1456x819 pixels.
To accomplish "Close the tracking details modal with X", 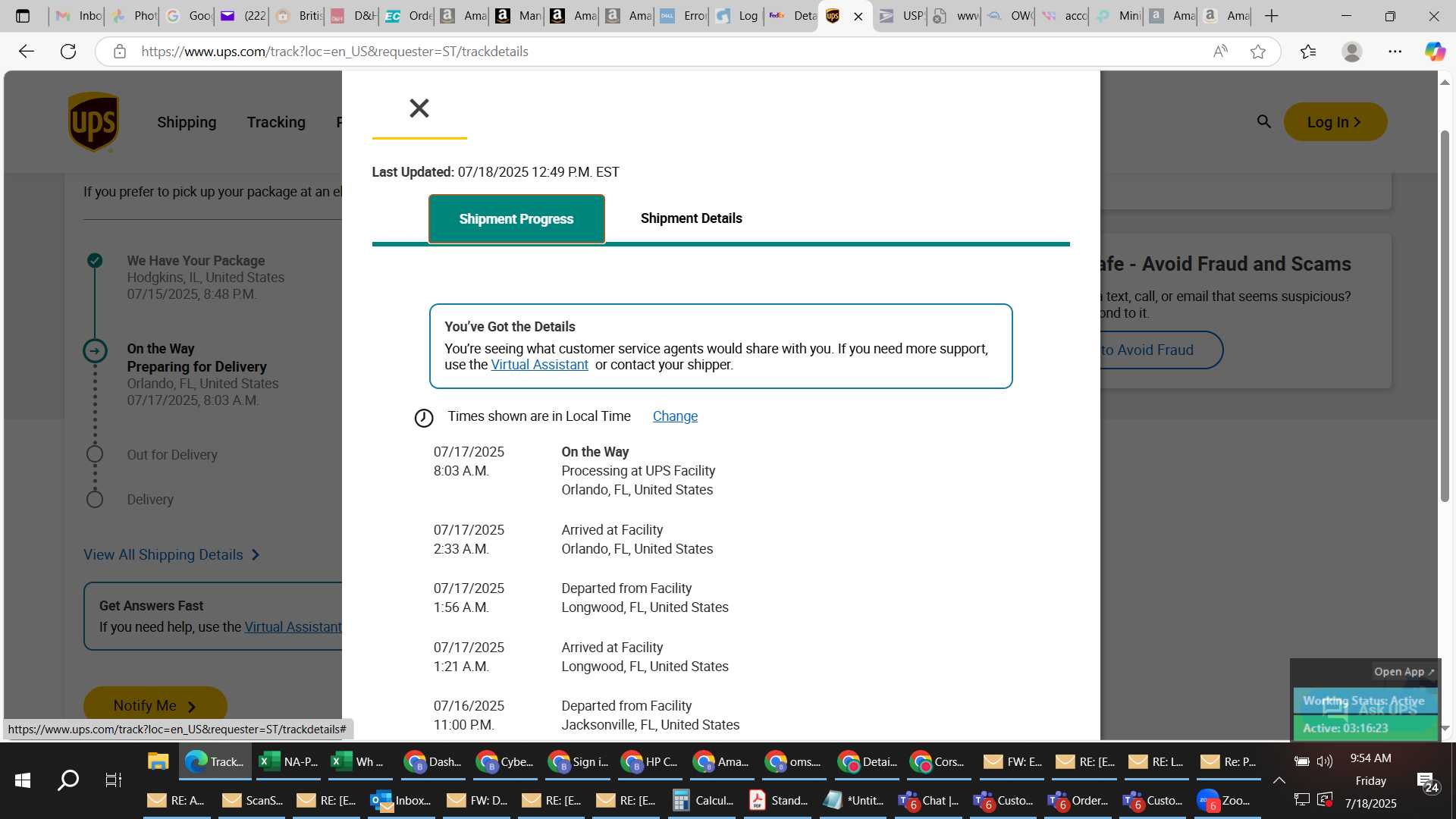I will click(x=419, y=108).
